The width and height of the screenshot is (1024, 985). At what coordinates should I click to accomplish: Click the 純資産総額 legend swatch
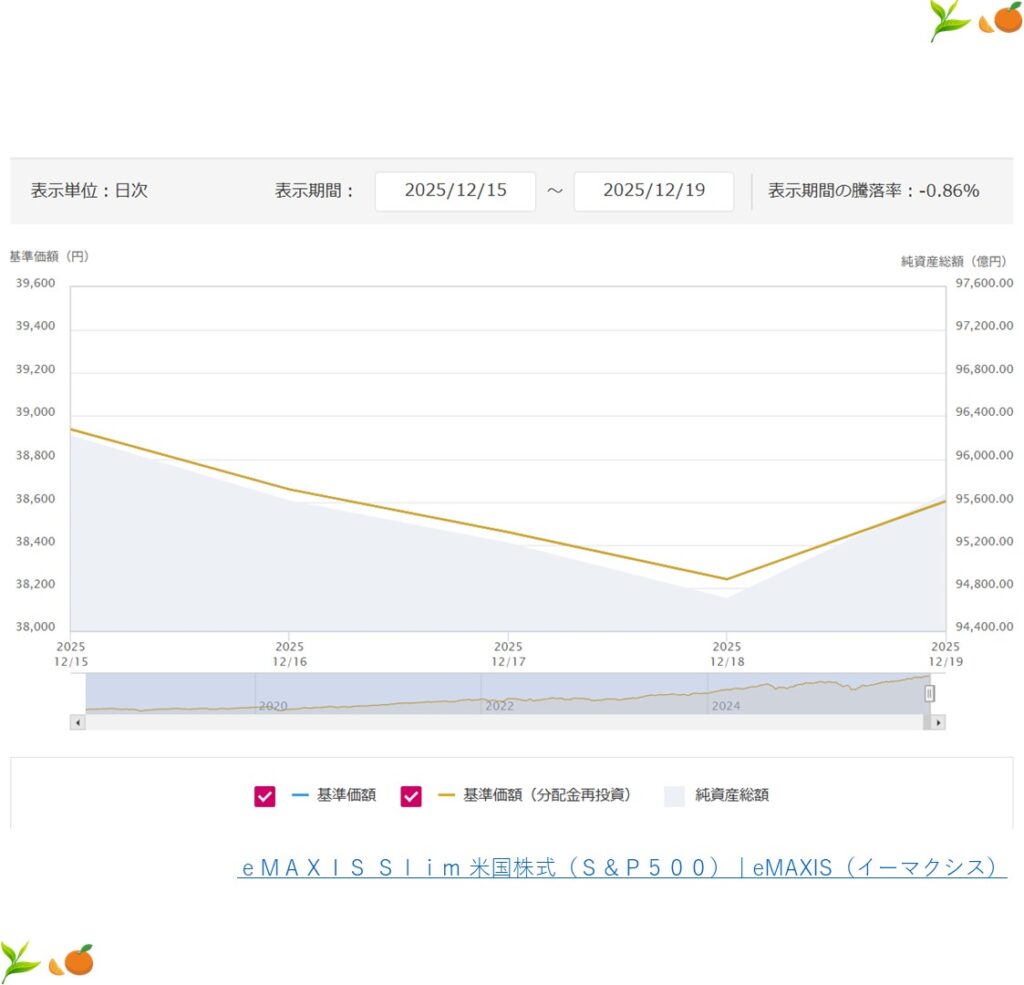tap(674, 796)
